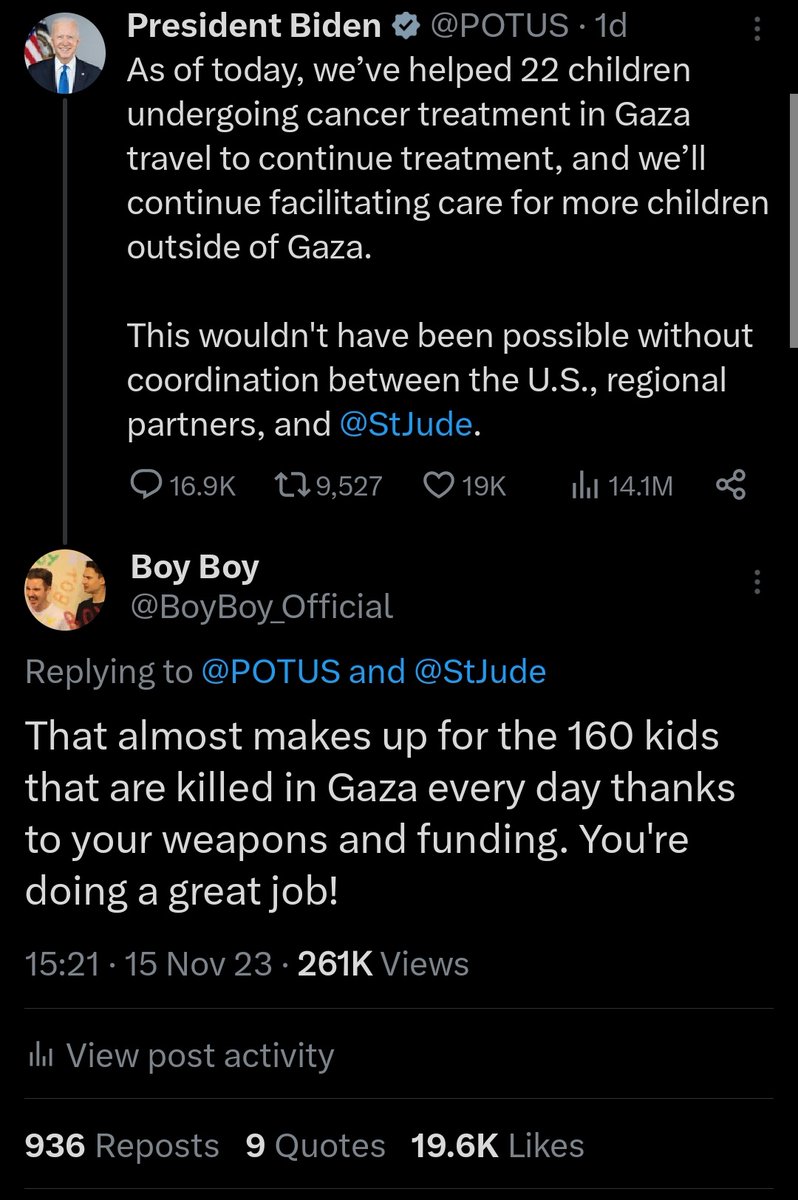This screenshot has height=1200, width=798.
Task: Open the Boy Boy profile avatar
Action: [x=65, y=589]
